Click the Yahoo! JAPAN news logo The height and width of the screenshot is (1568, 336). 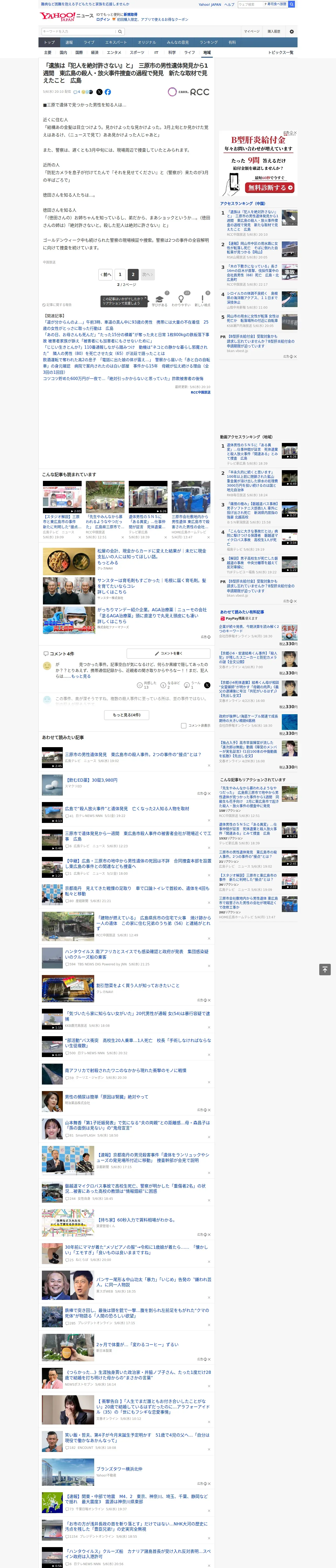point(66,16)
